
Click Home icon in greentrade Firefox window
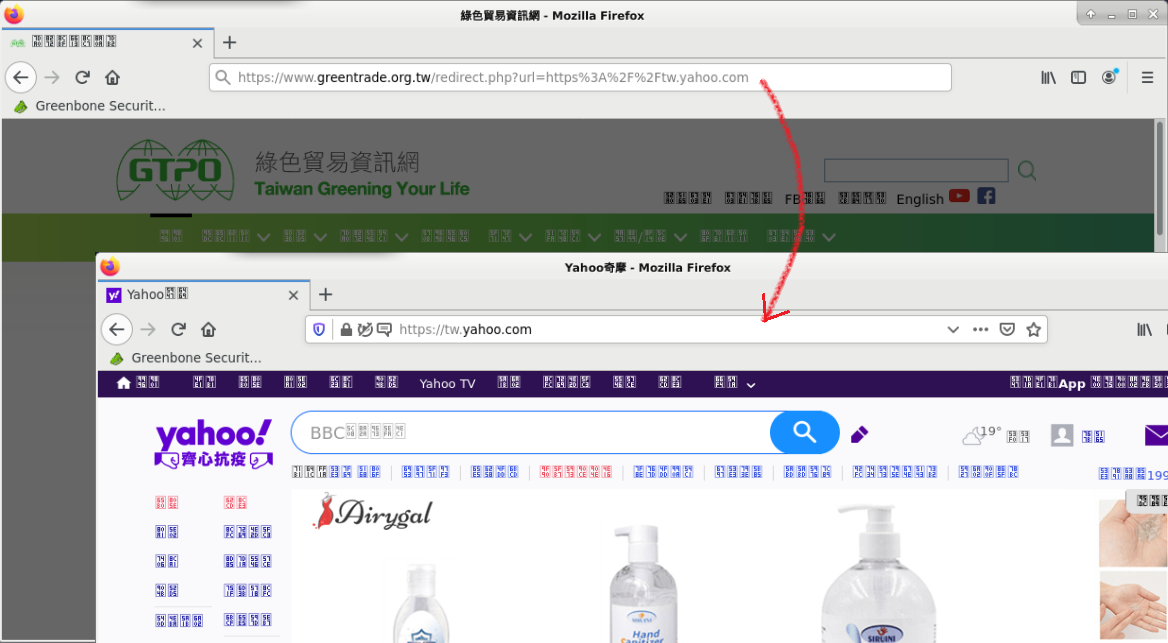point(112,77)
